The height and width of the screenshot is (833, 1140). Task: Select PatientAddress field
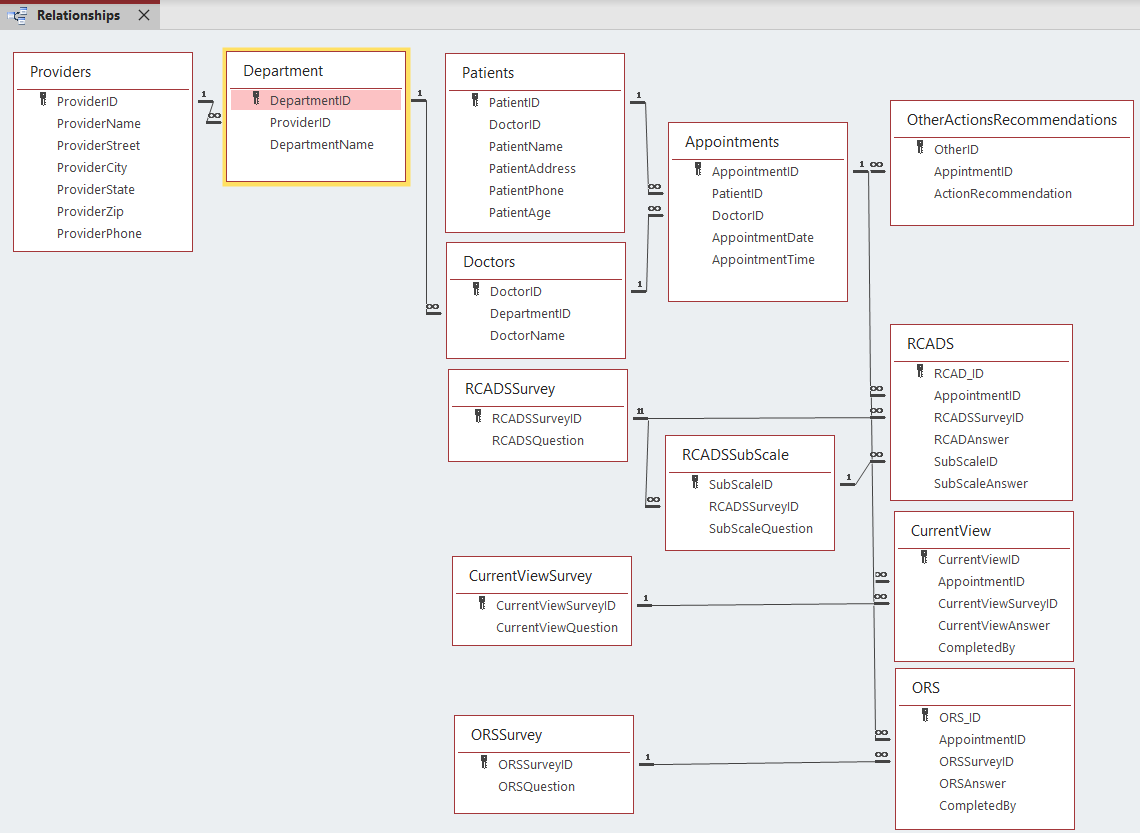click(x=532, y=169)
